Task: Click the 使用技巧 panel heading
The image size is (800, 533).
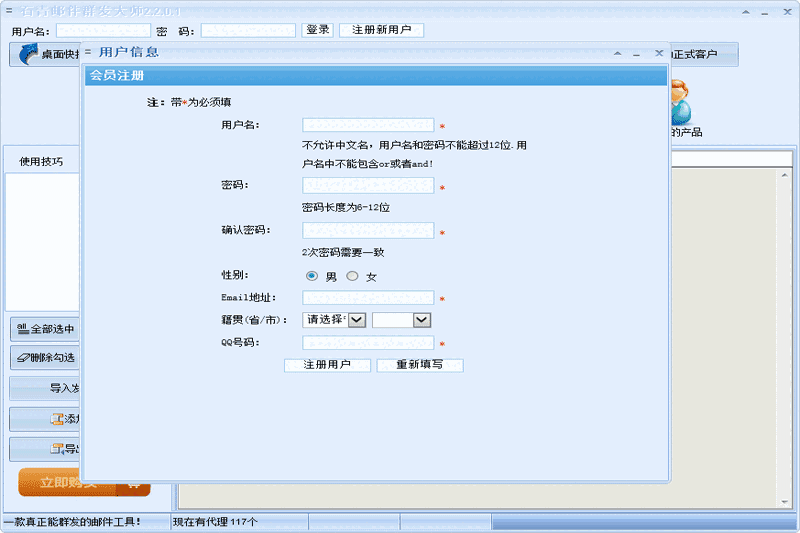Action: [x=41, y=162]
